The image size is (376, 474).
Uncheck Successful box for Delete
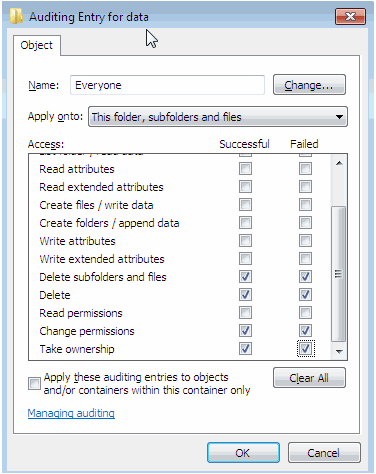pyautogui.click(x=245, y=295)
